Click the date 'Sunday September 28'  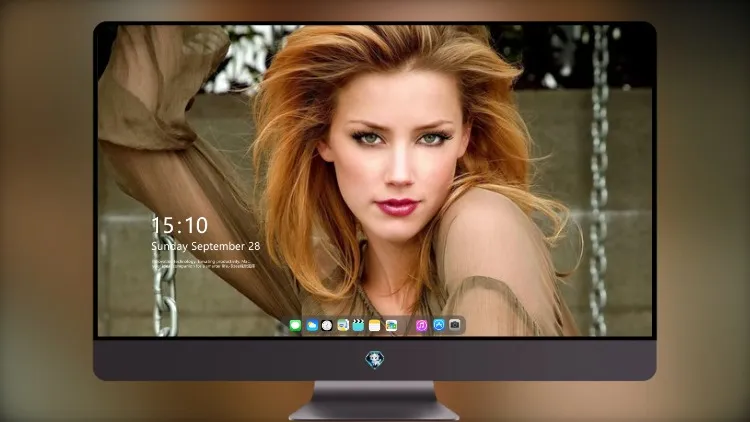pos(206,246)
